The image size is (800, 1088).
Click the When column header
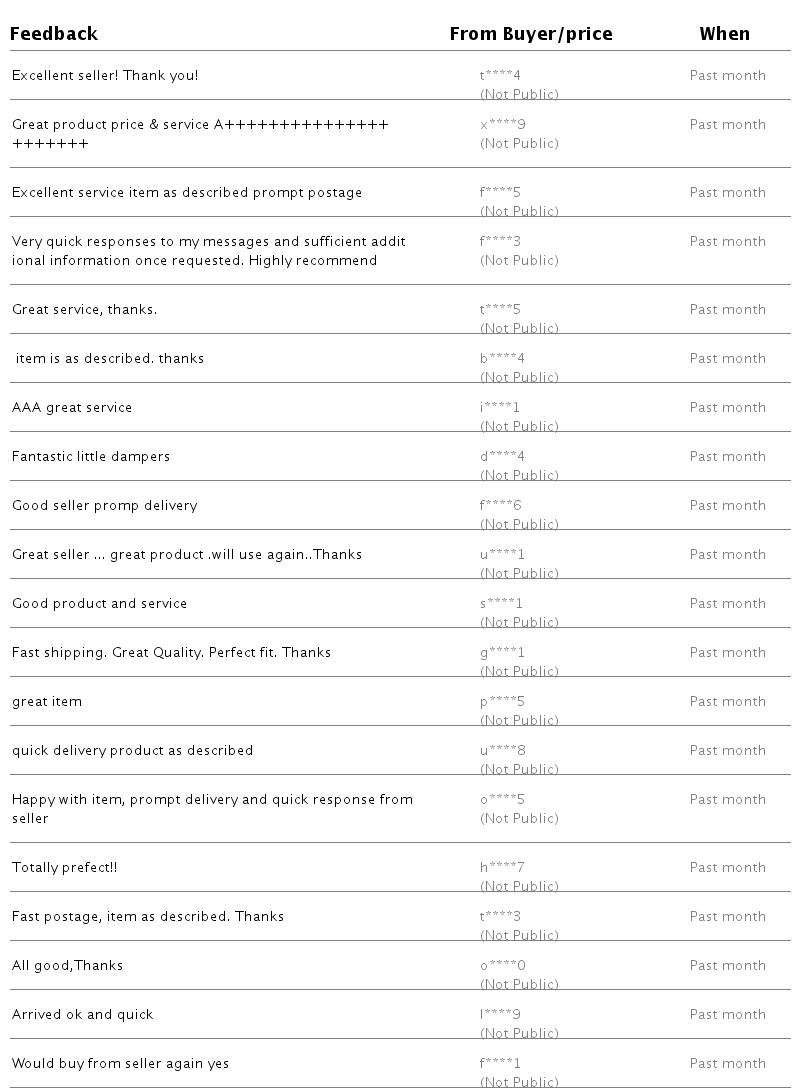[x=724, y=34]
